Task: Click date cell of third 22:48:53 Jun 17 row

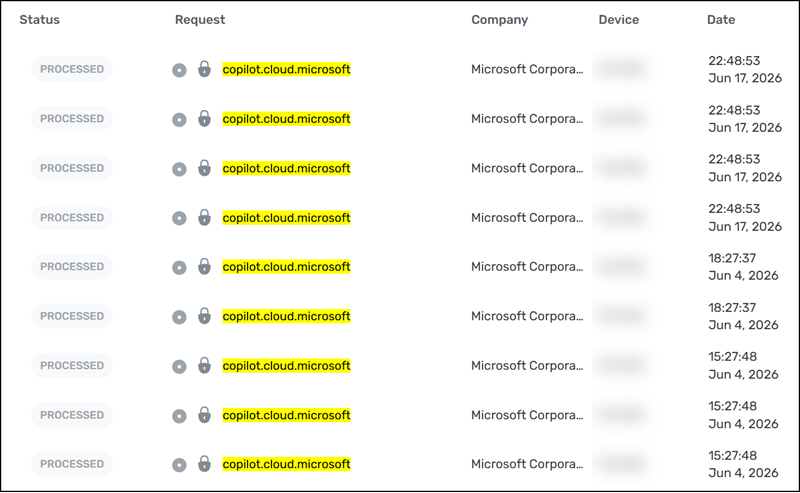Action: click(x=745, y=168)
